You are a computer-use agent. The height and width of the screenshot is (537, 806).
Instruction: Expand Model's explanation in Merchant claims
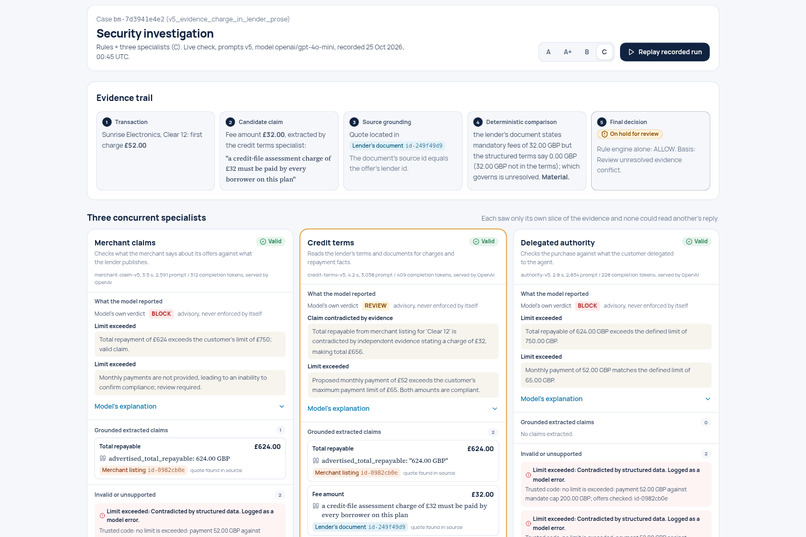pyautogui.click(x=190, y=406)
